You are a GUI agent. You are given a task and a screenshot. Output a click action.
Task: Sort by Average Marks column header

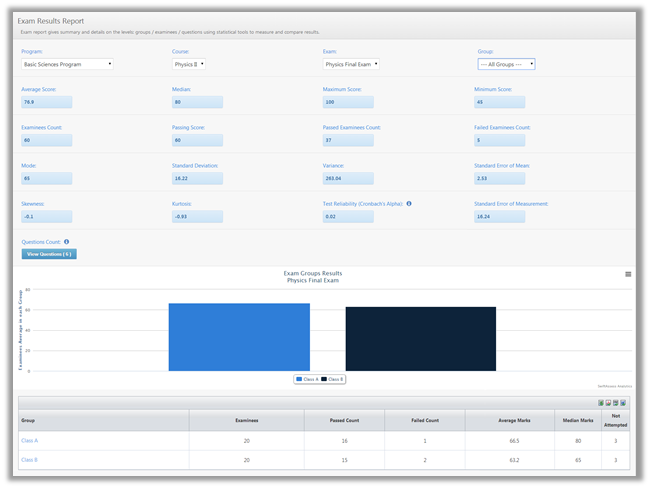[513, 421]
